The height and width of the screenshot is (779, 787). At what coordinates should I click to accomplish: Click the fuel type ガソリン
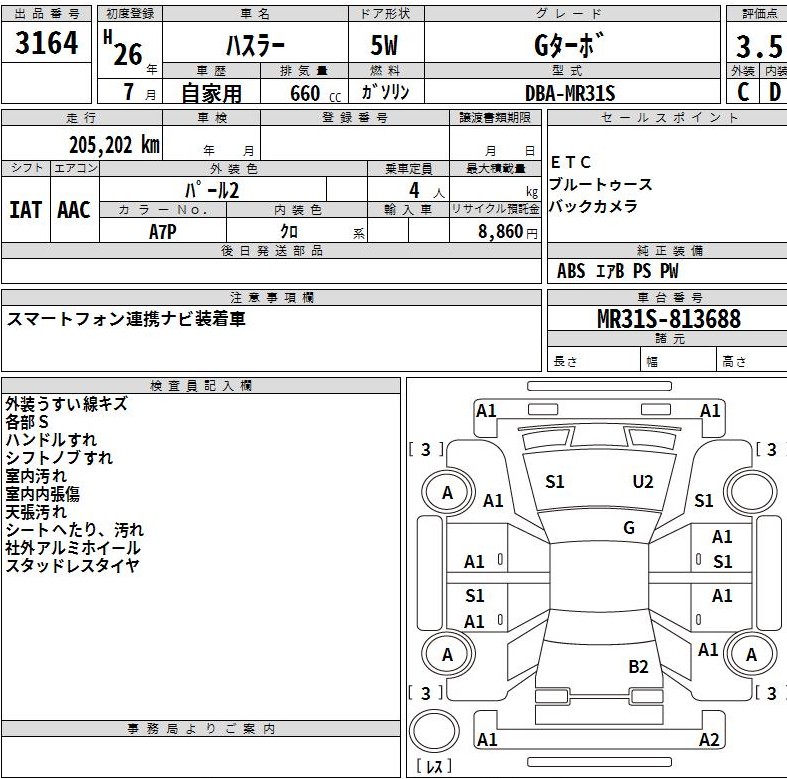point(385,92)
